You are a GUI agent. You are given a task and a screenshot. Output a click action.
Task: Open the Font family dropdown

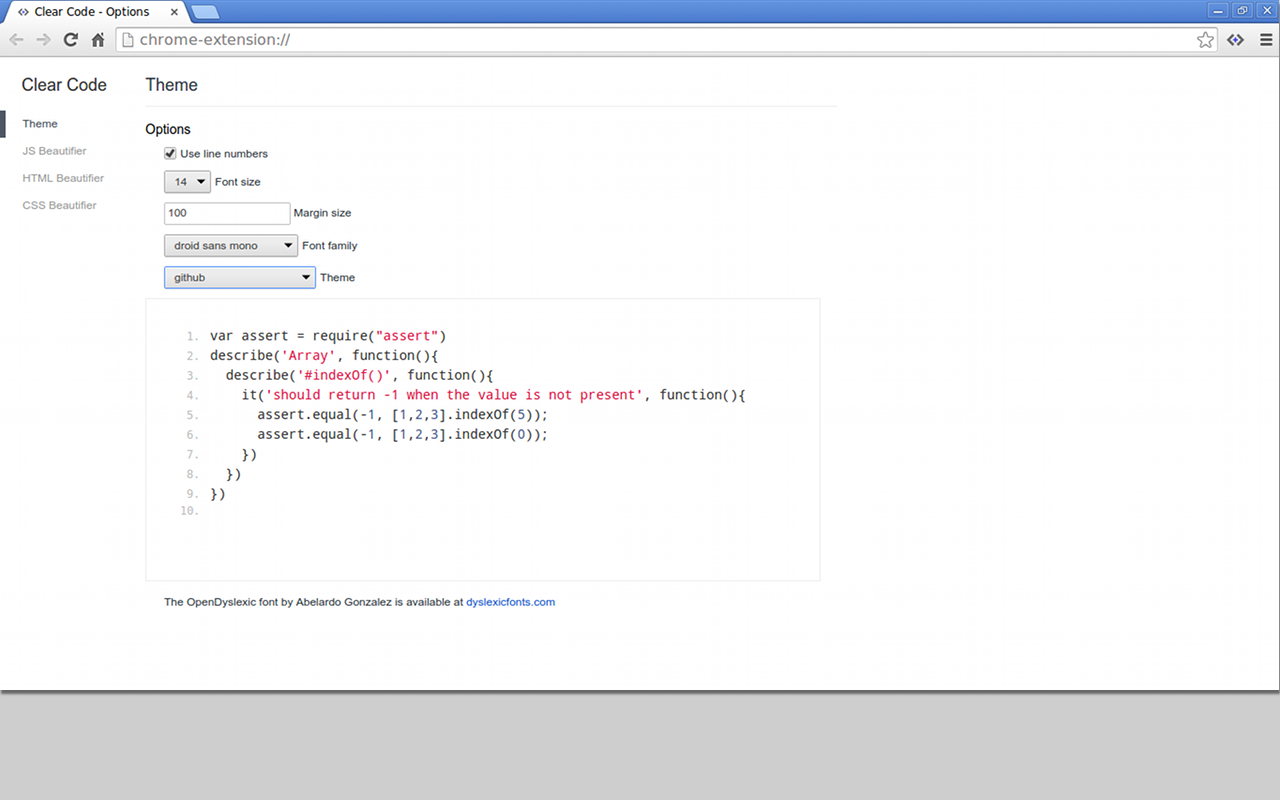tap(231, 245)
